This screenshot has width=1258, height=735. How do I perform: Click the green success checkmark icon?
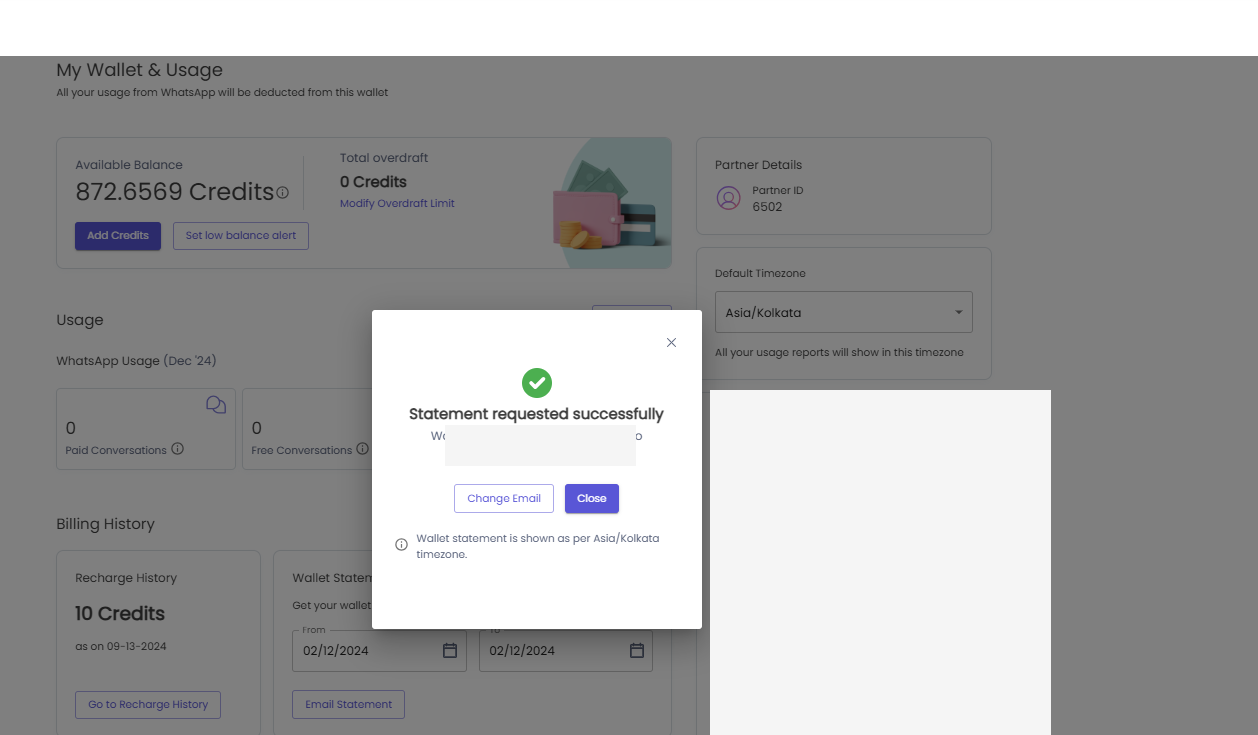click(x=537, y=382)
